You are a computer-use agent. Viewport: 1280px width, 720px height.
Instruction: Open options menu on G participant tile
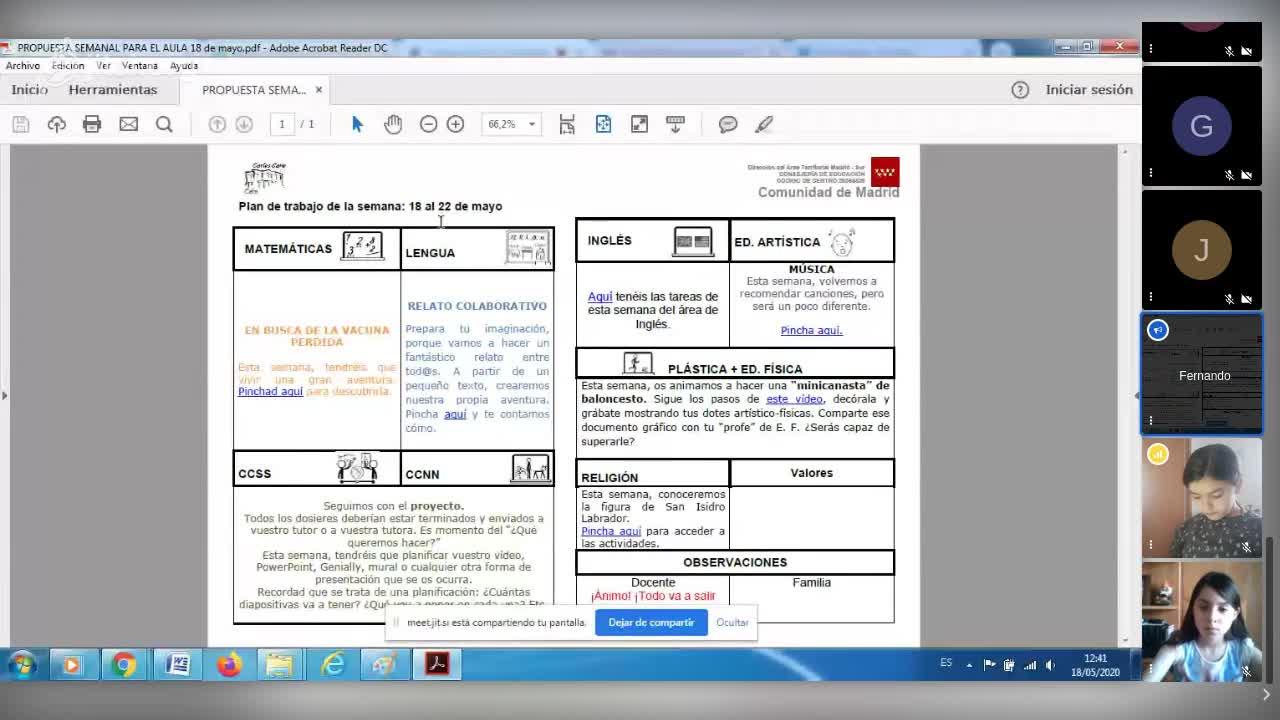tap(1151, 173)
